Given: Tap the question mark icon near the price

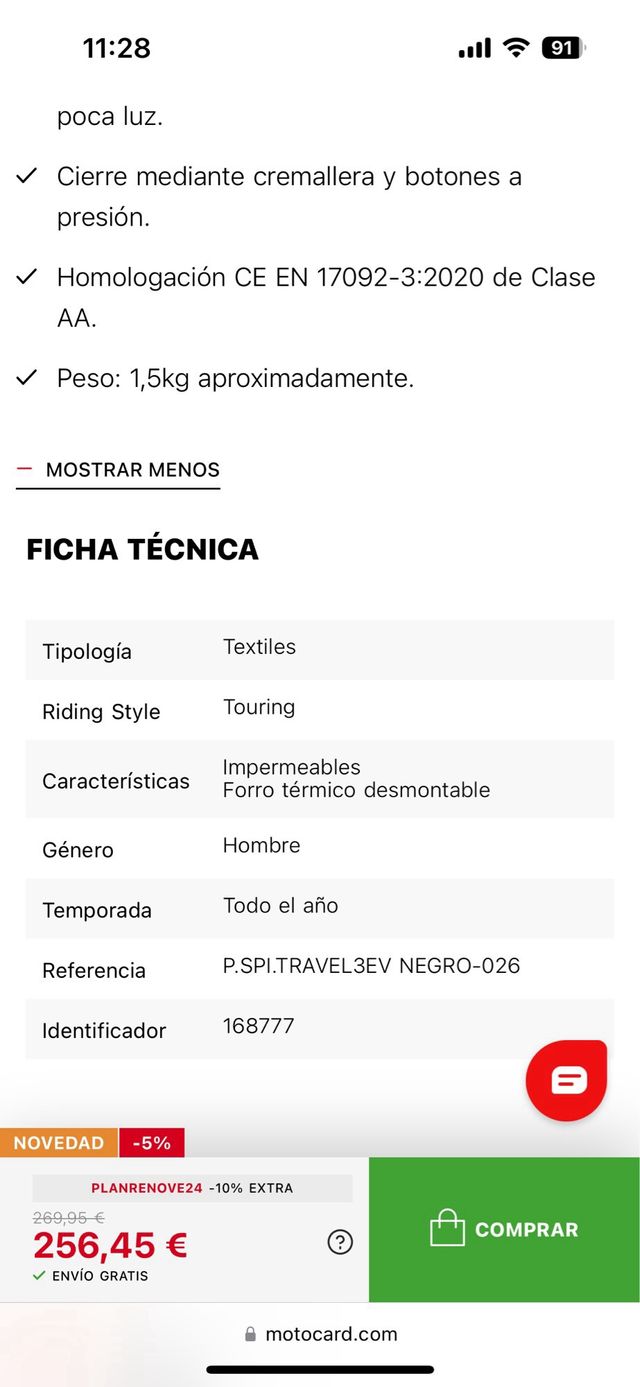Looking at the screenshot, I should [x=340, y=1242].
